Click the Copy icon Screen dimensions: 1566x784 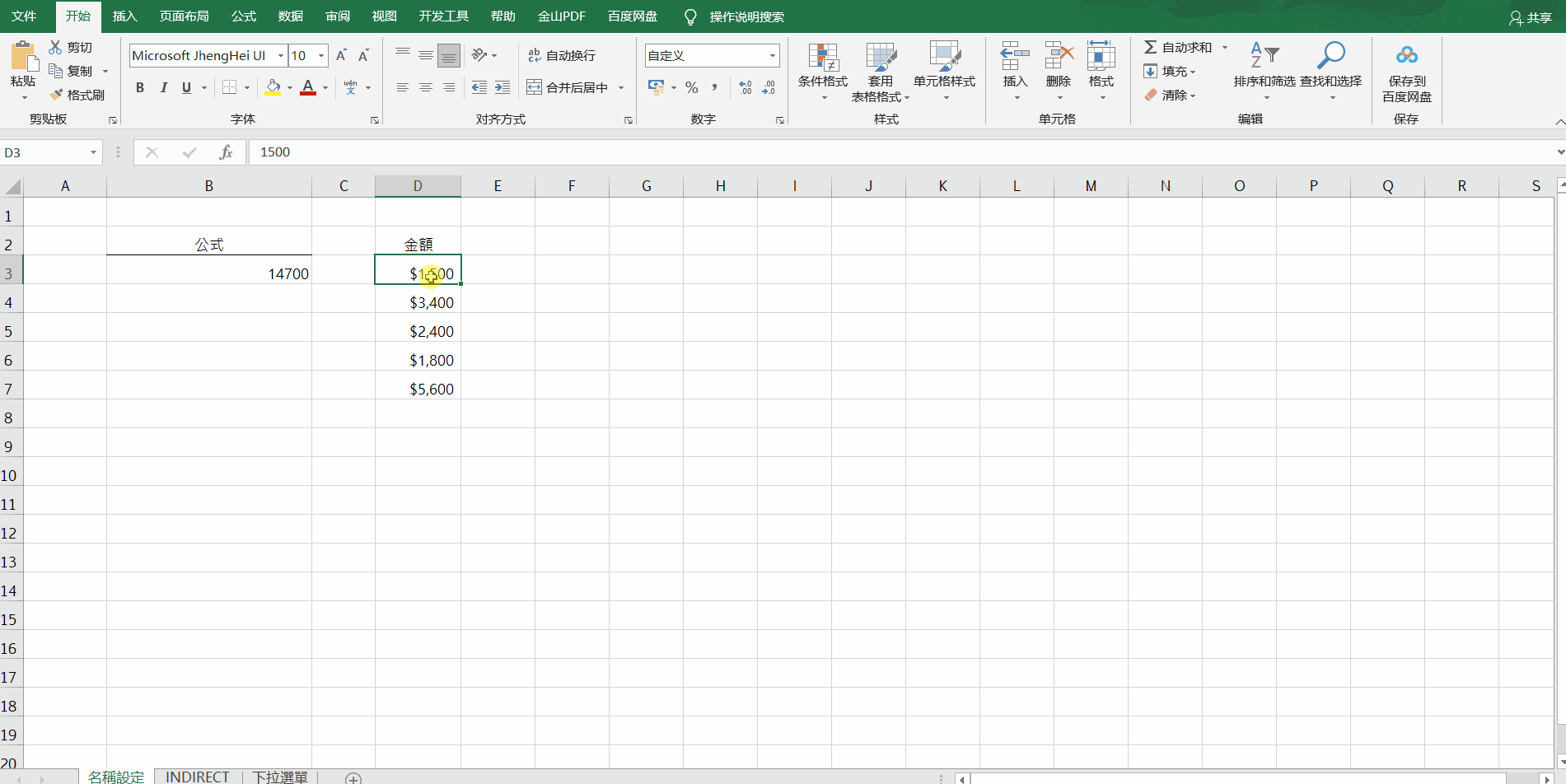(x=55, y=71)
